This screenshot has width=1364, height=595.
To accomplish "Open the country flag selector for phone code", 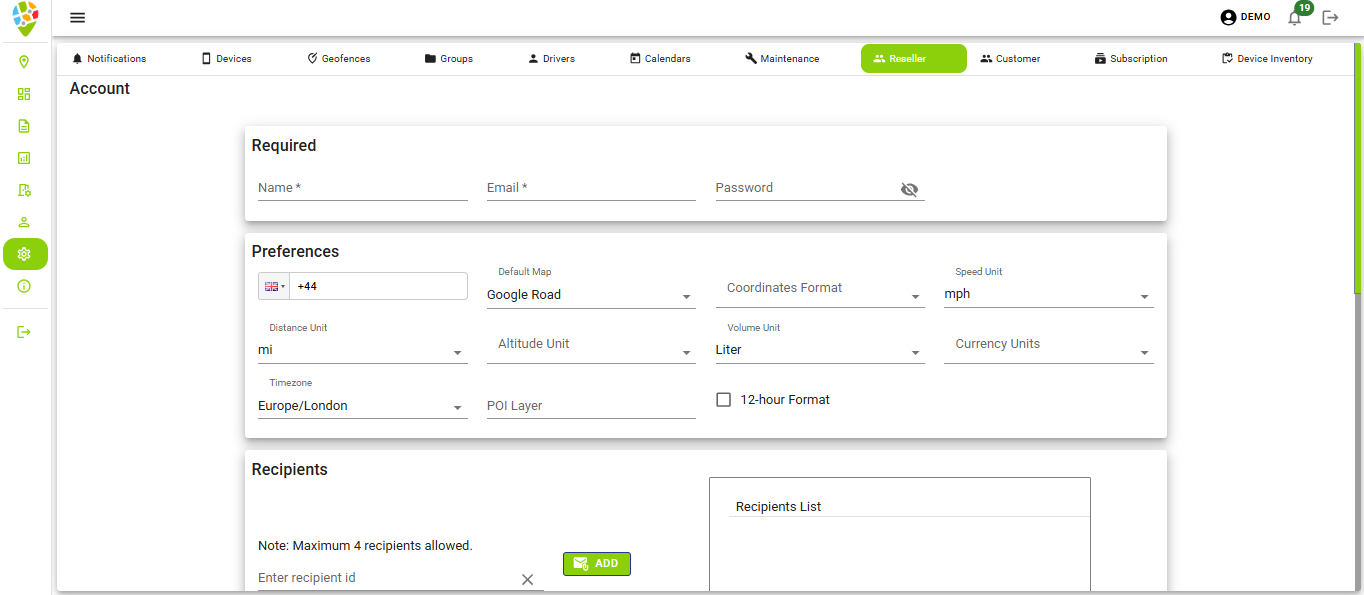I will pyautogui.click(x=273, y=285).
